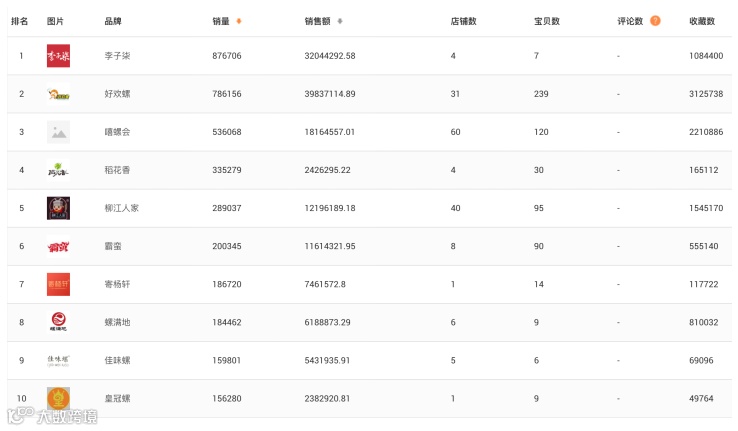The height and width of the screenshot is (431, 738).
Task: Sort by 销售额 using its arrow icon
Action: [x=340, y=21]
